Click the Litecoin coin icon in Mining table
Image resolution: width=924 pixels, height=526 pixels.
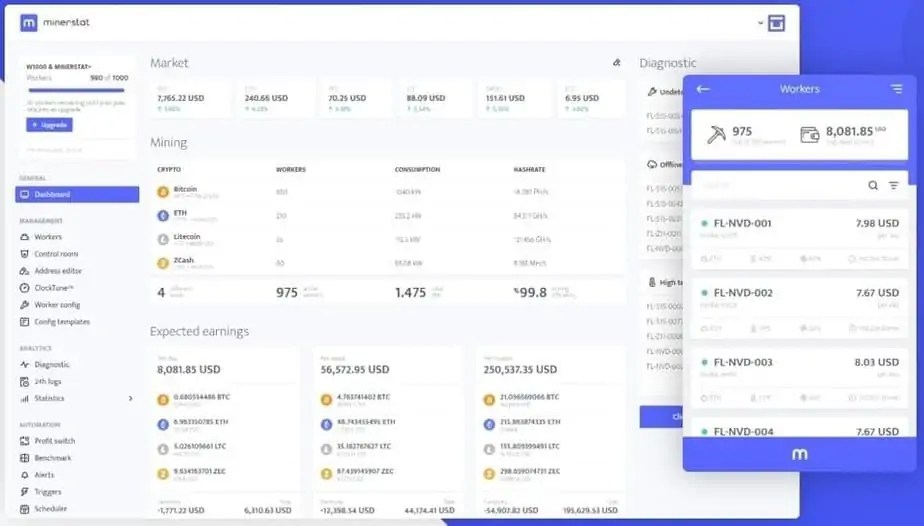click(163, 240)
